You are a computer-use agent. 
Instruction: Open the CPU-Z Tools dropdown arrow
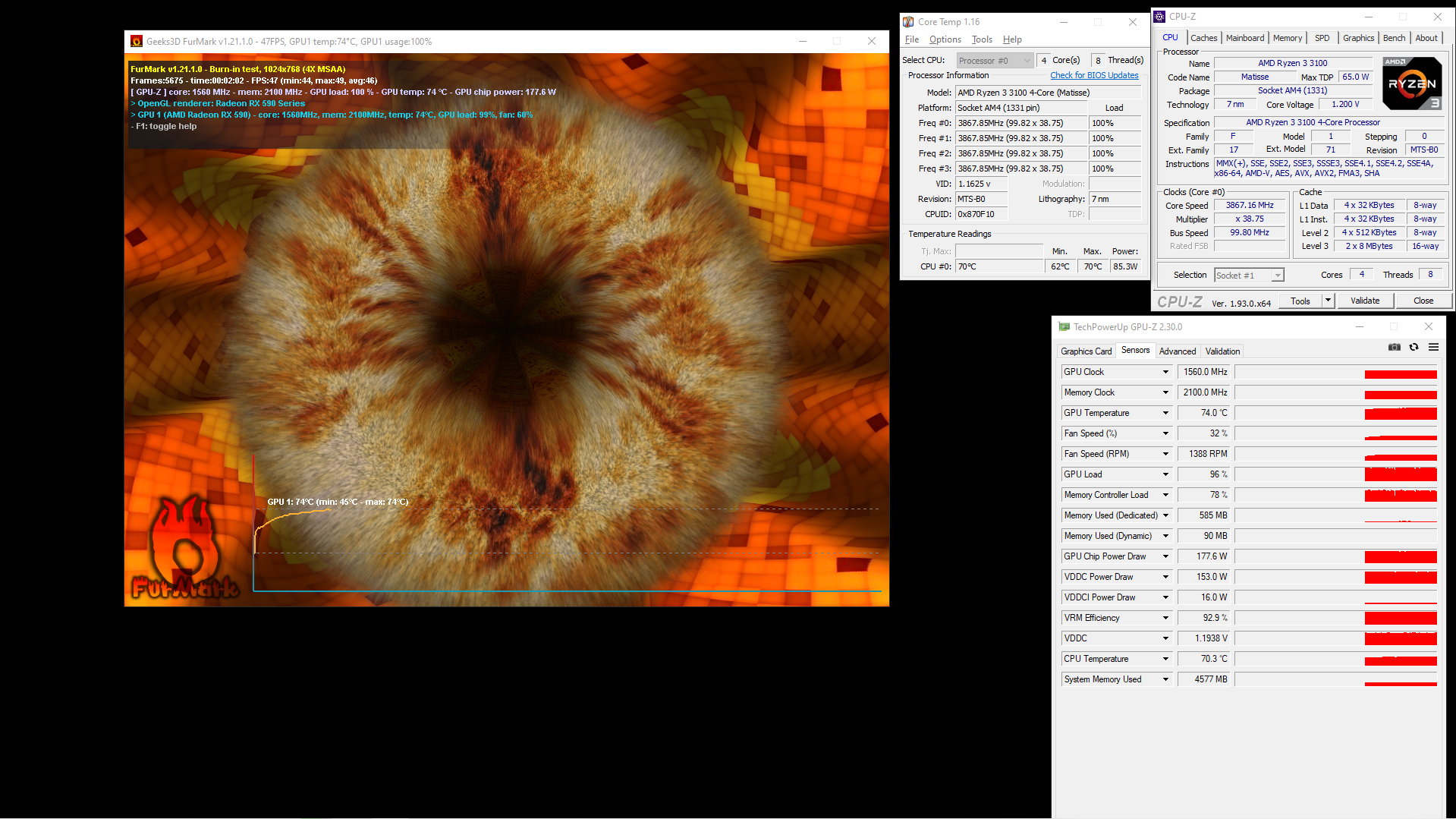click(x=1328, y=301)
